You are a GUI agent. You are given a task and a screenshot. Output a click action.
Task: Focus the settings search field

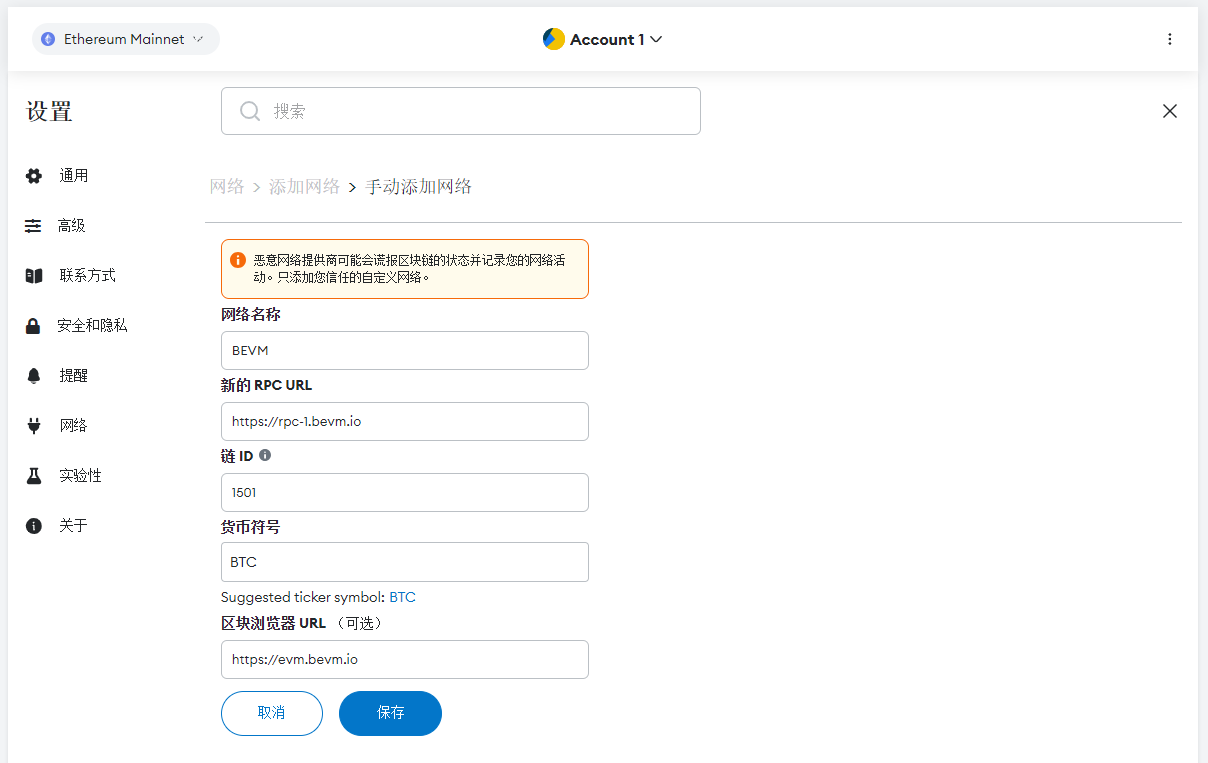coord(460,111)
